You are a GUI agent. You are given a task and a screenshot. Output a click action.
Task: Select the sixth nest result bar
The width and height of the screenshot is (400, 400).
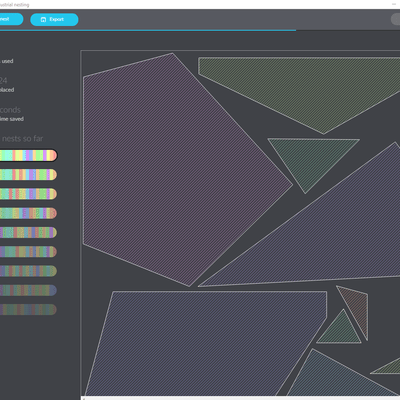point(28,252)
